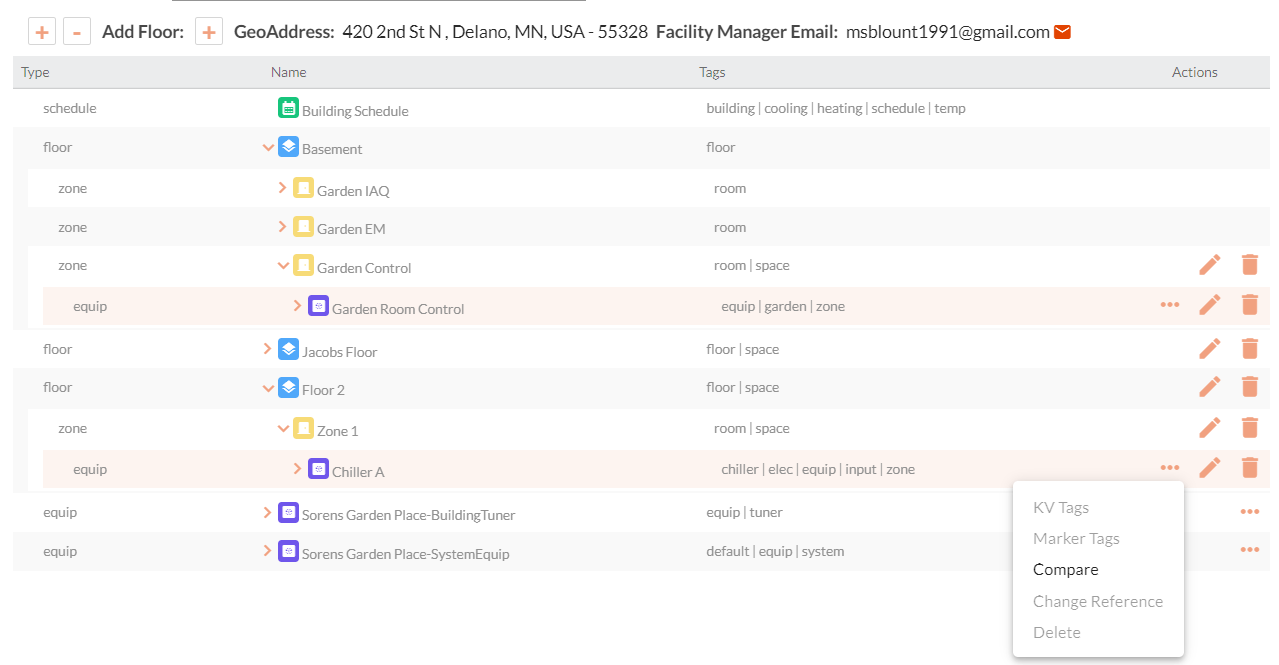Delete the Jacobs Floor row
1279x665 pixels.
[x=1250, y=349]
